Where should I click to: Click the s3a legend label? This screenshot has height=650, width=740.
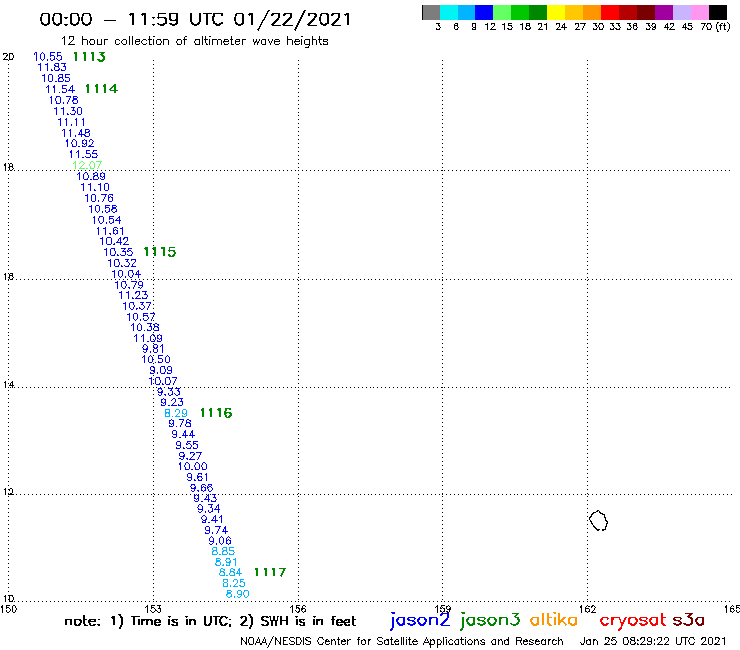[x=689, y=620]
